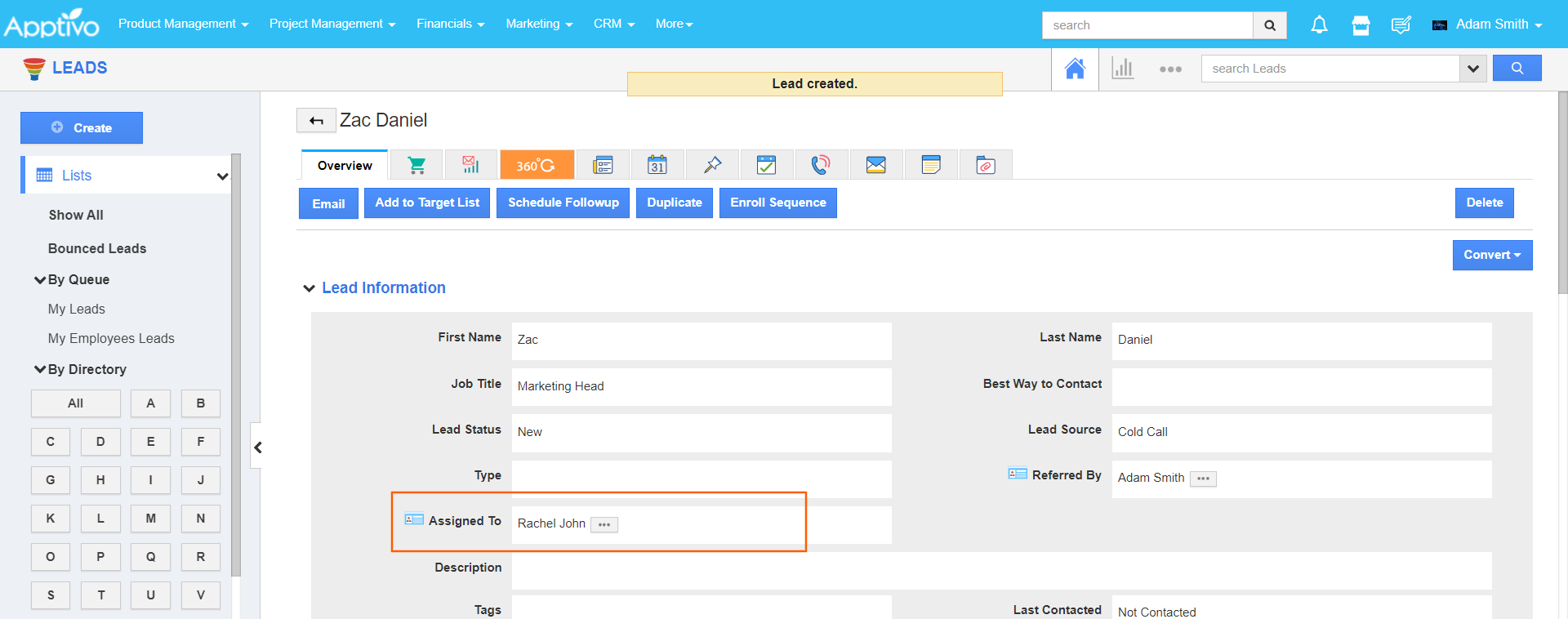Open the Marketing menu

(539, 24)
